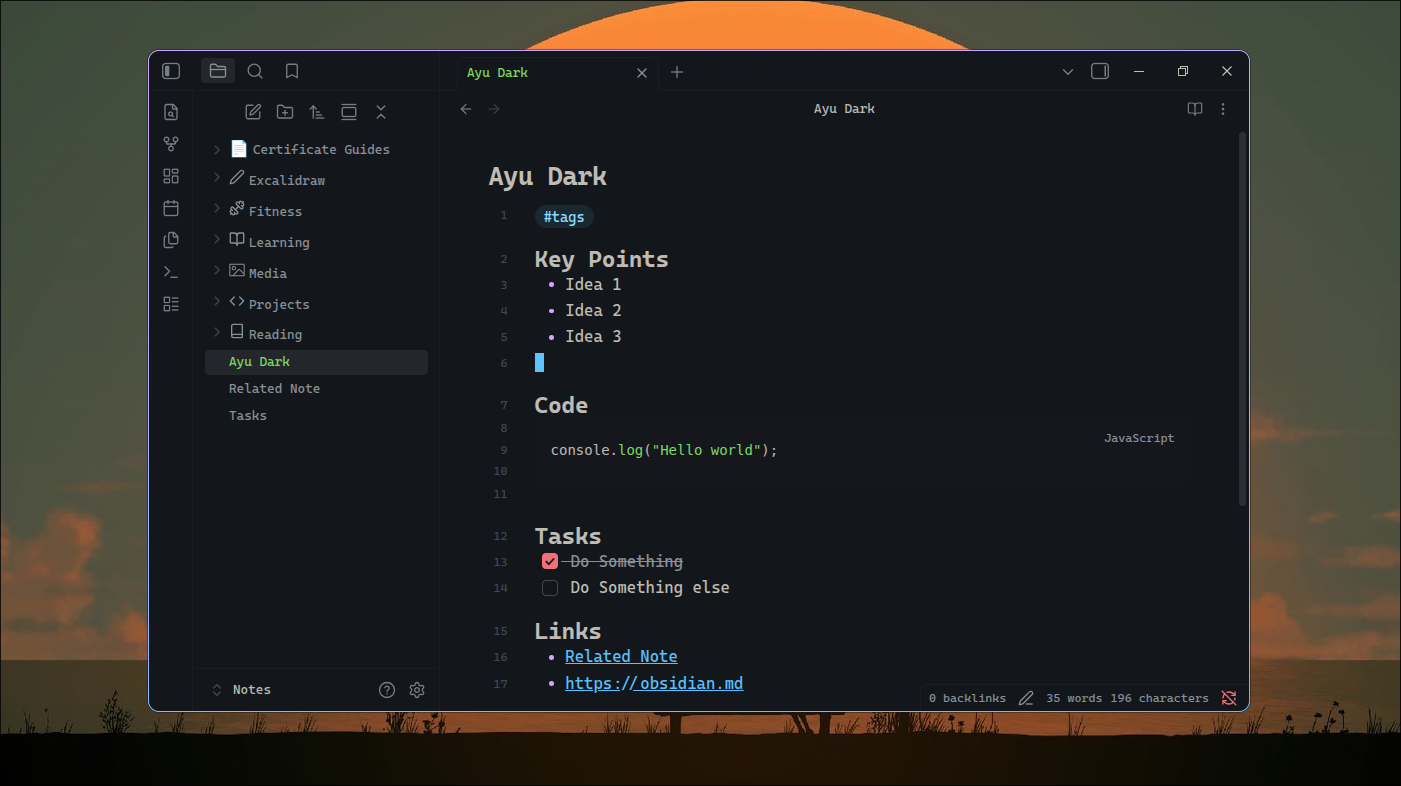The image size is (1401, 786).
Task: Toggle the left sidebar collapse icon
Action: click(x=171, y=71)
